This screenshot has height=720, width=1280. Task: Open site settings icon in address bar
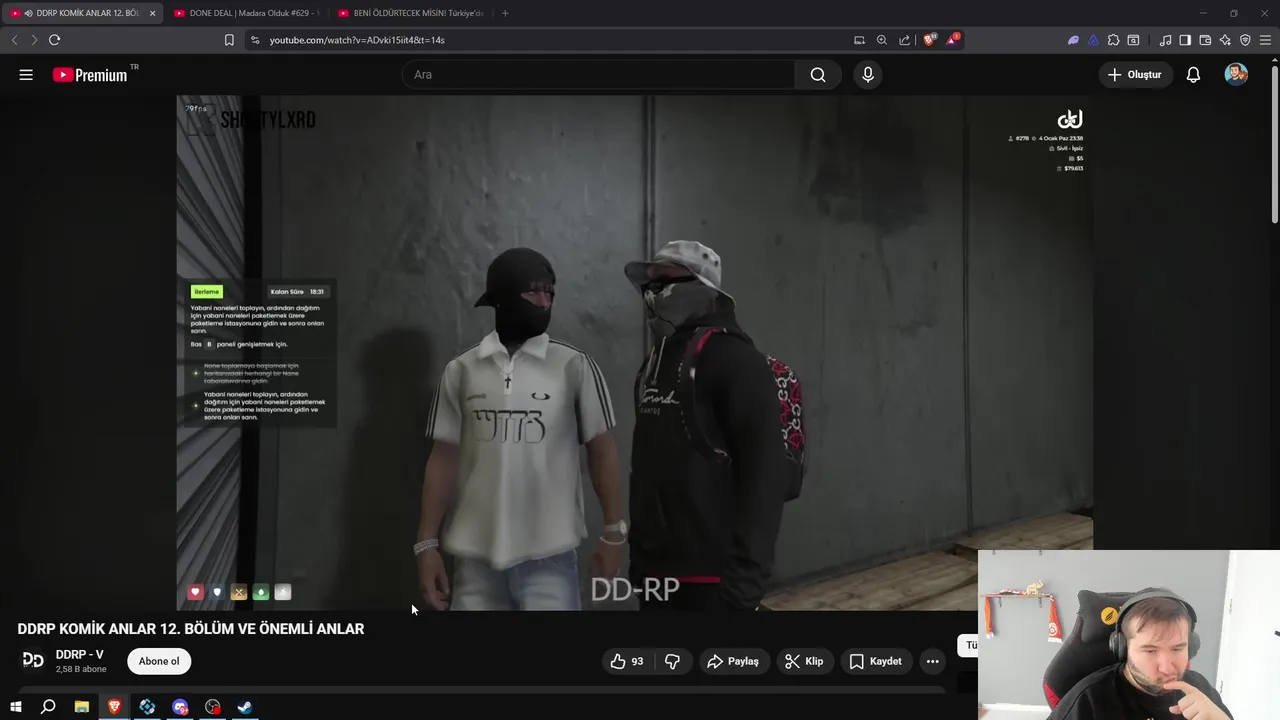[255, 40]
